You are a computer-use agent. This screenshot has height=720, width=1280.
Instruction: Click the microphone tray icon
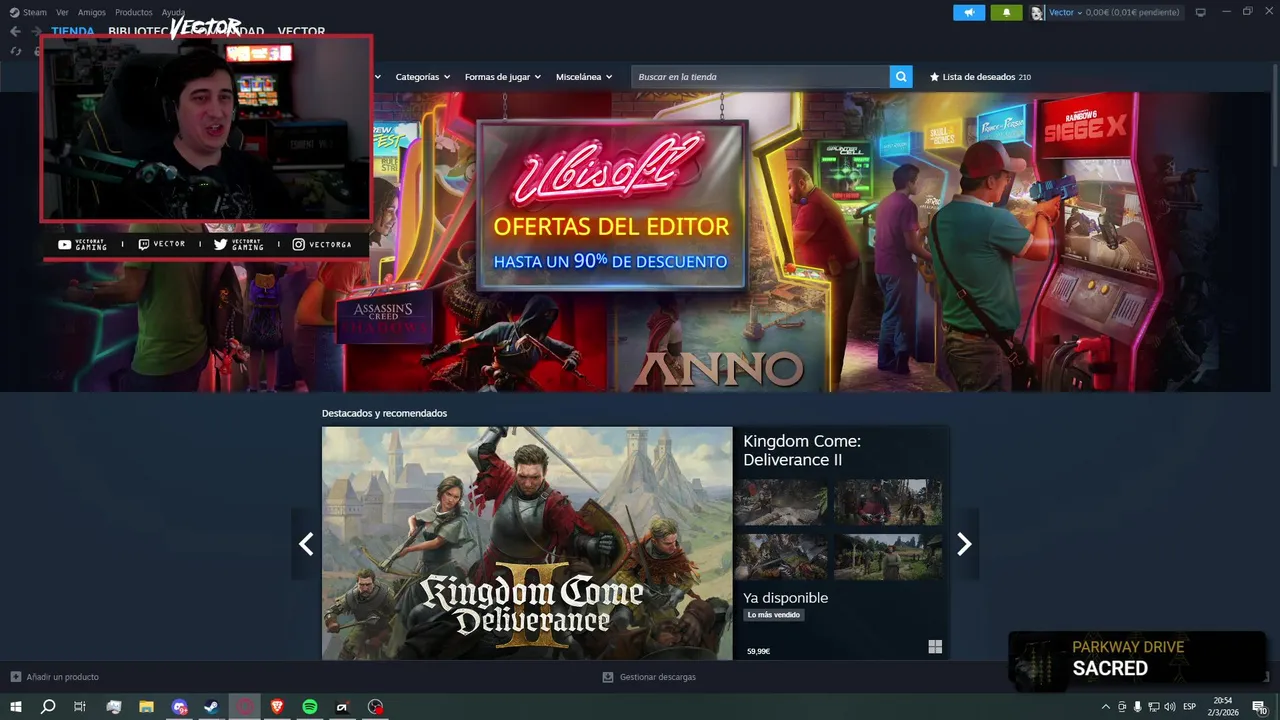[x=1137, y=707]
